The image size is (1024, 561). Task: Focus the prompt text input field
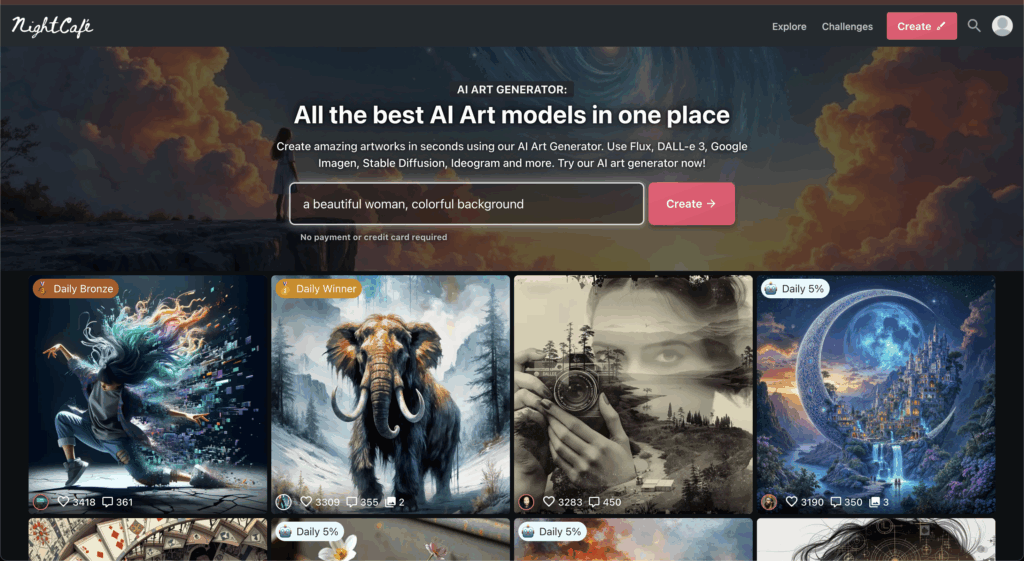click(466, 204)
